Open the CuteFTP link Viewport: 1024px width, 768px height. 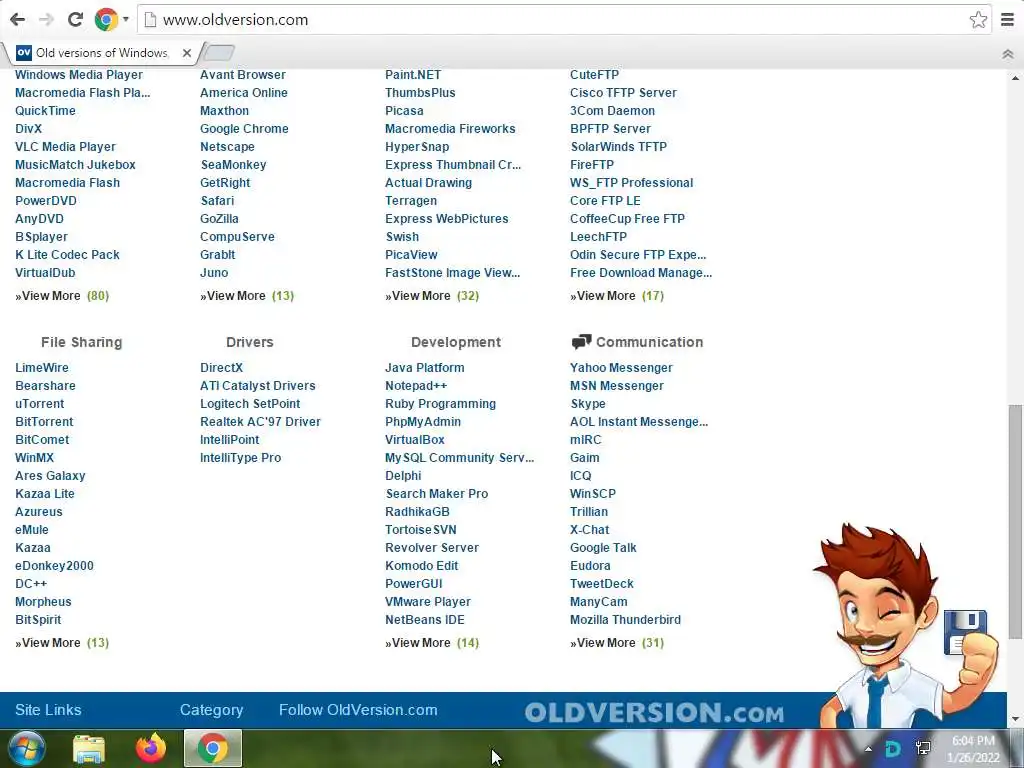[594, 74]
